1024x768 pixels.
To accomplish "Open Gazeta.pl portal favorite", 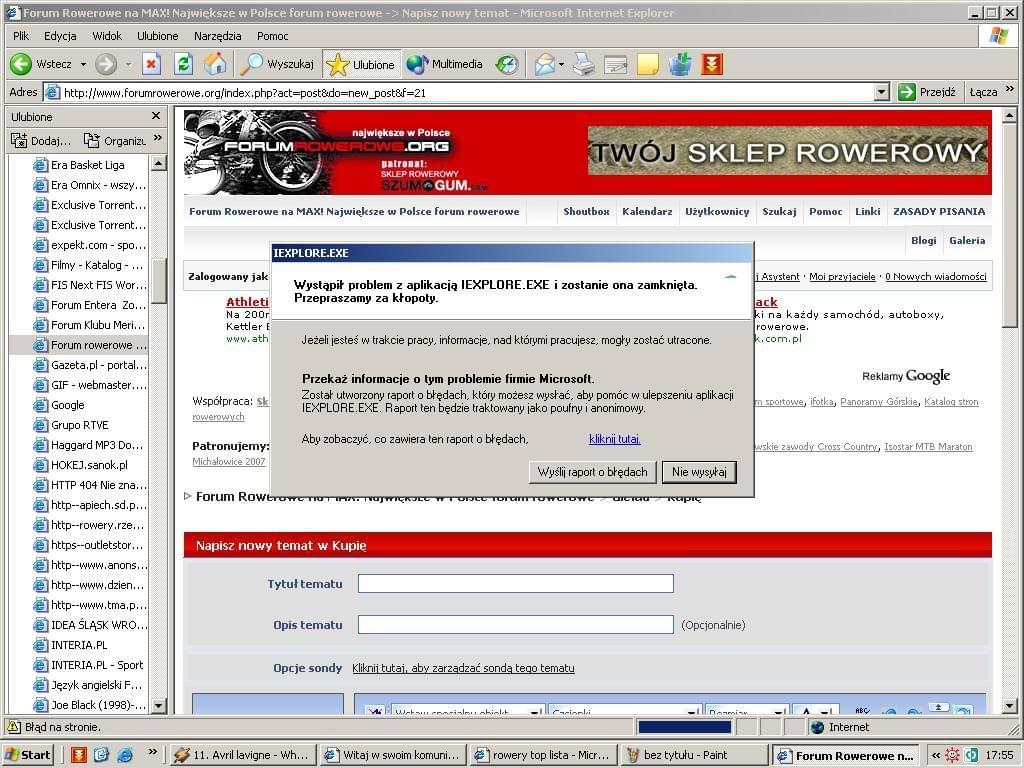I will click(89, 365).
